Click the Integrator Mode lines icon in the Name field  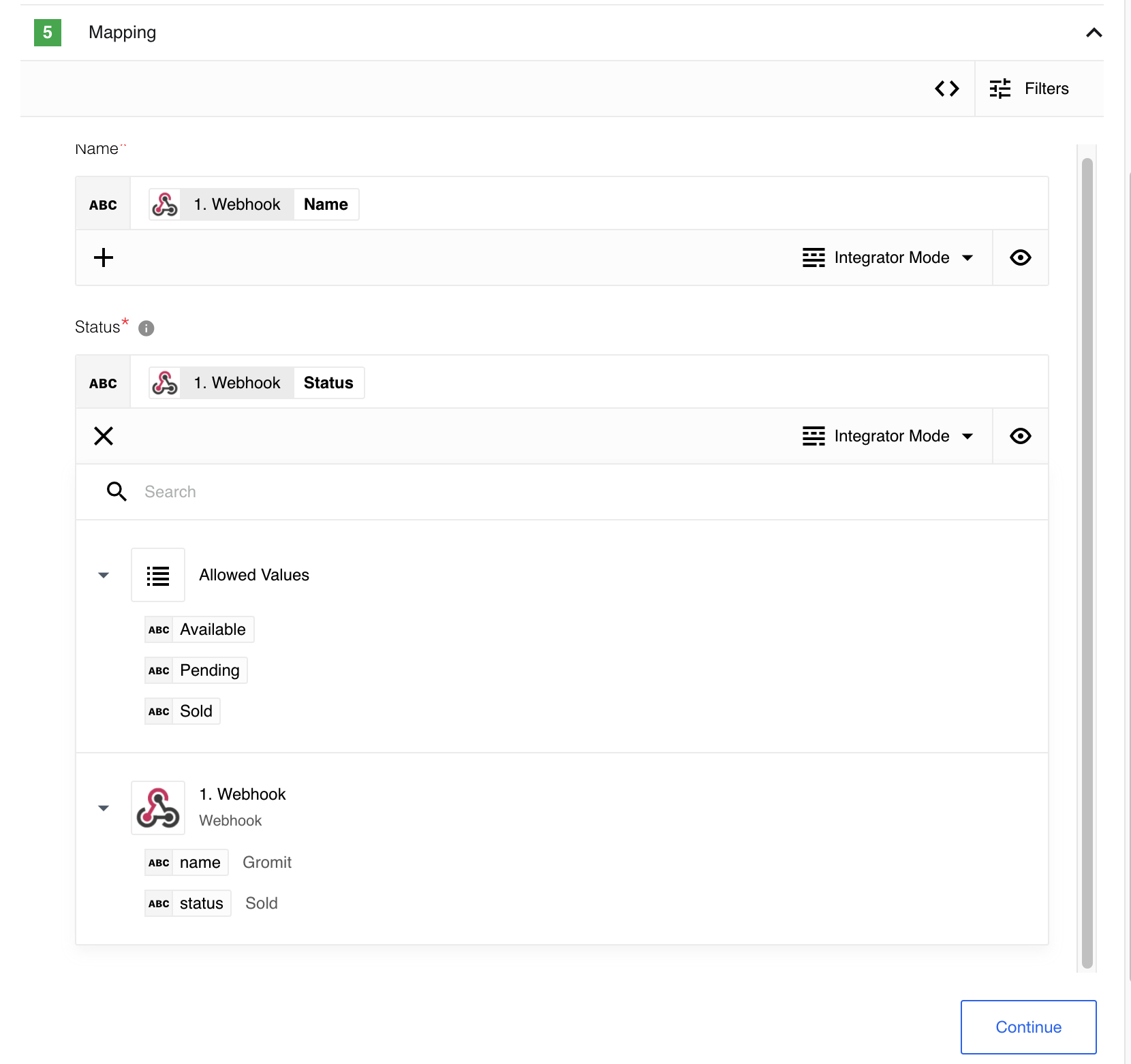pos(814,257)
